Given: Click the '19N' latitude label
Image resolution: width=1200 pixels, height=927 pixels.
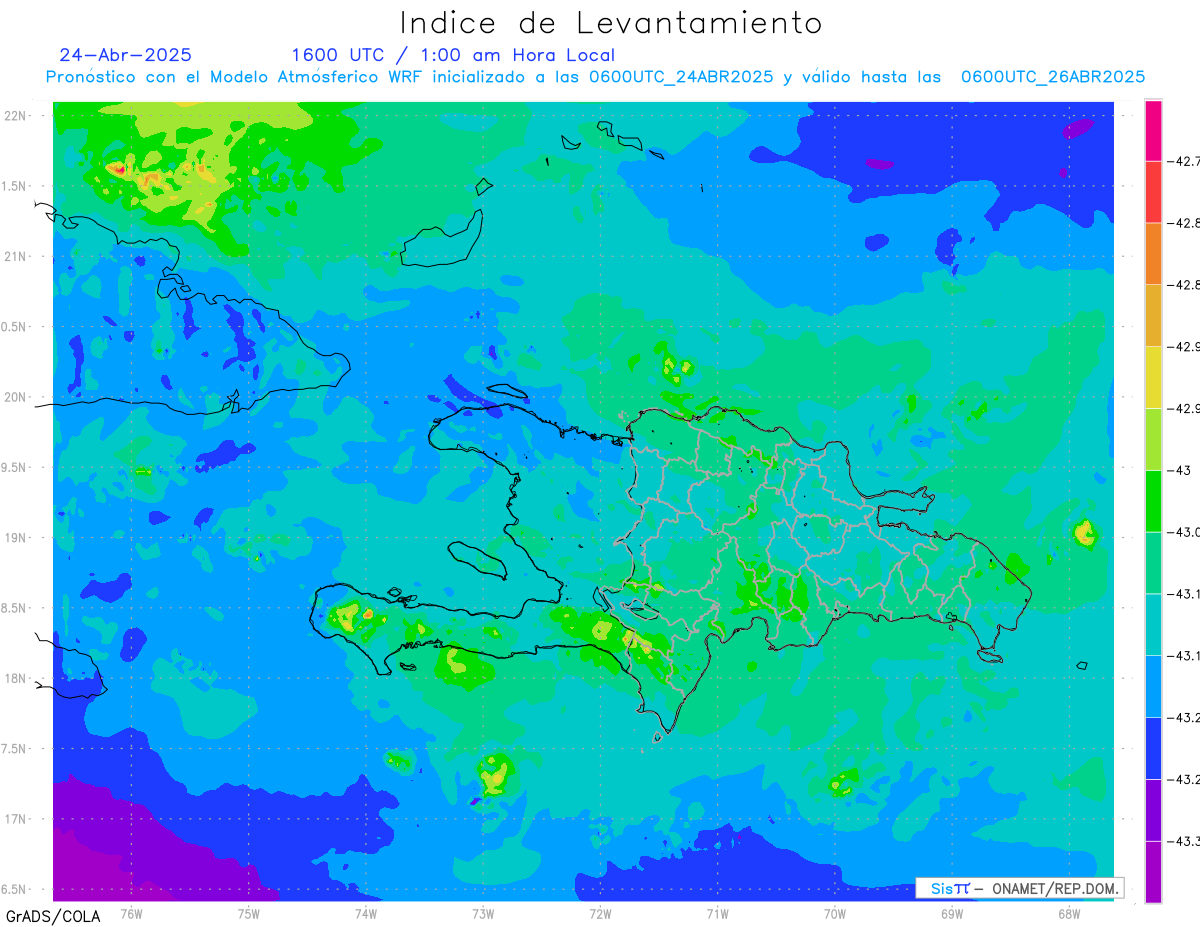Looking at the screenshot, I should coord(15,537).
